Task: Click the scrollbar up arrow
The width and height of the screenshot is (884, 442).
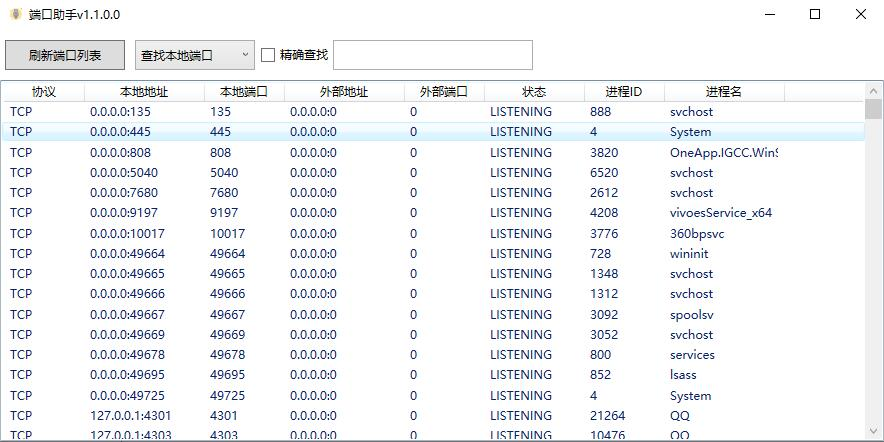Action: 873,92
